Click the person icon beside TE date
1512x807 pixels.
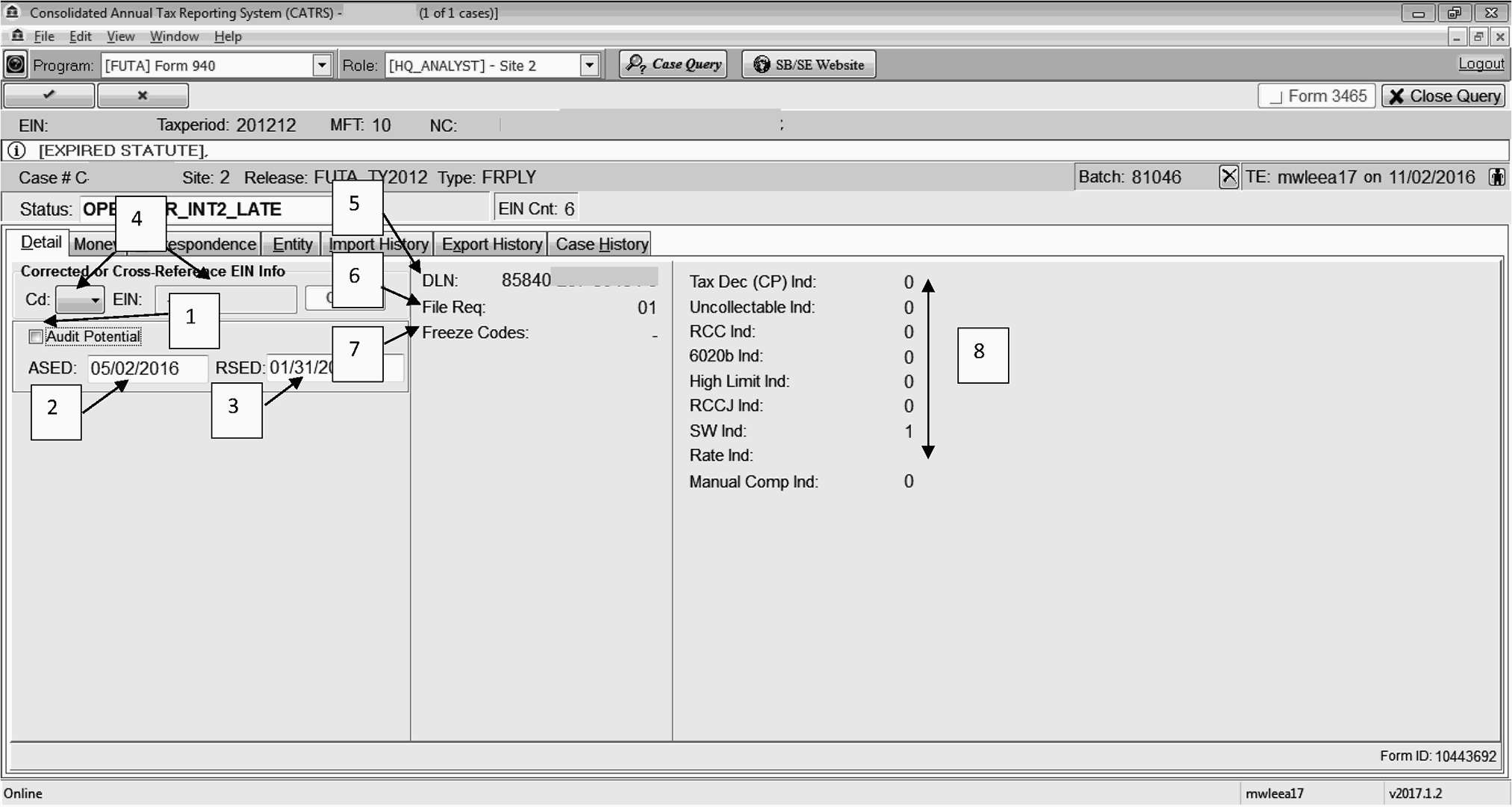point(1496,177)
